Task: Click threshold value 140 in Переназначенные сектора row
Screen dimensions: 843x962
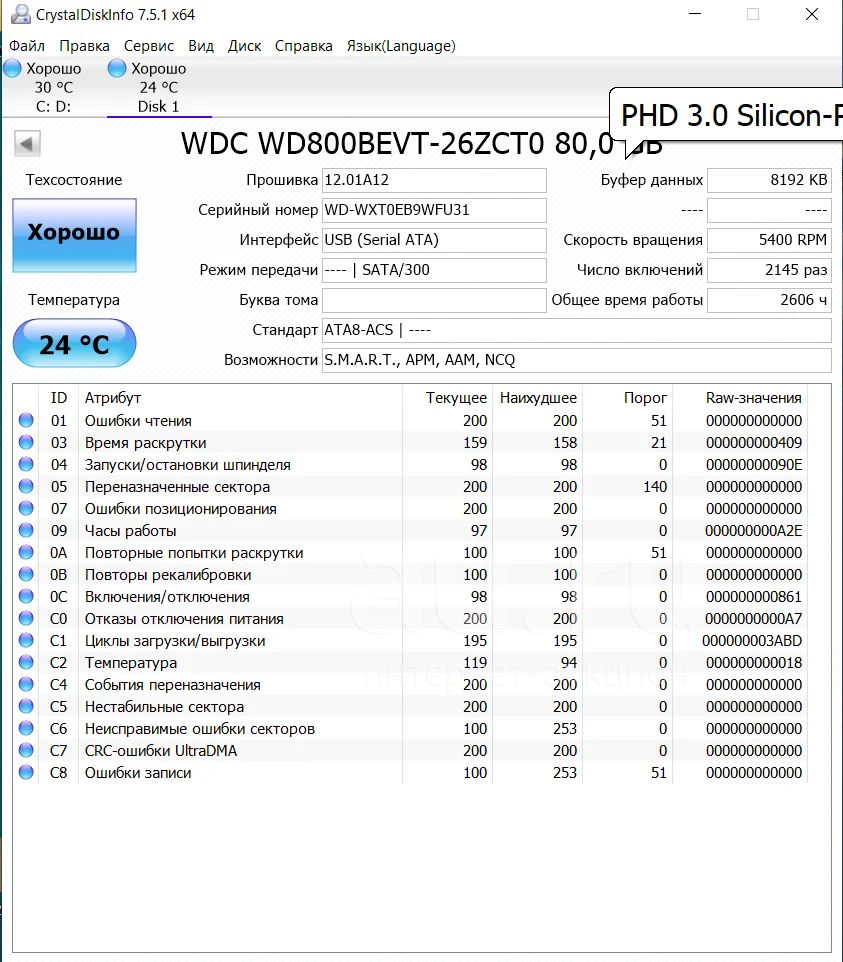Action: coord(655,487)
